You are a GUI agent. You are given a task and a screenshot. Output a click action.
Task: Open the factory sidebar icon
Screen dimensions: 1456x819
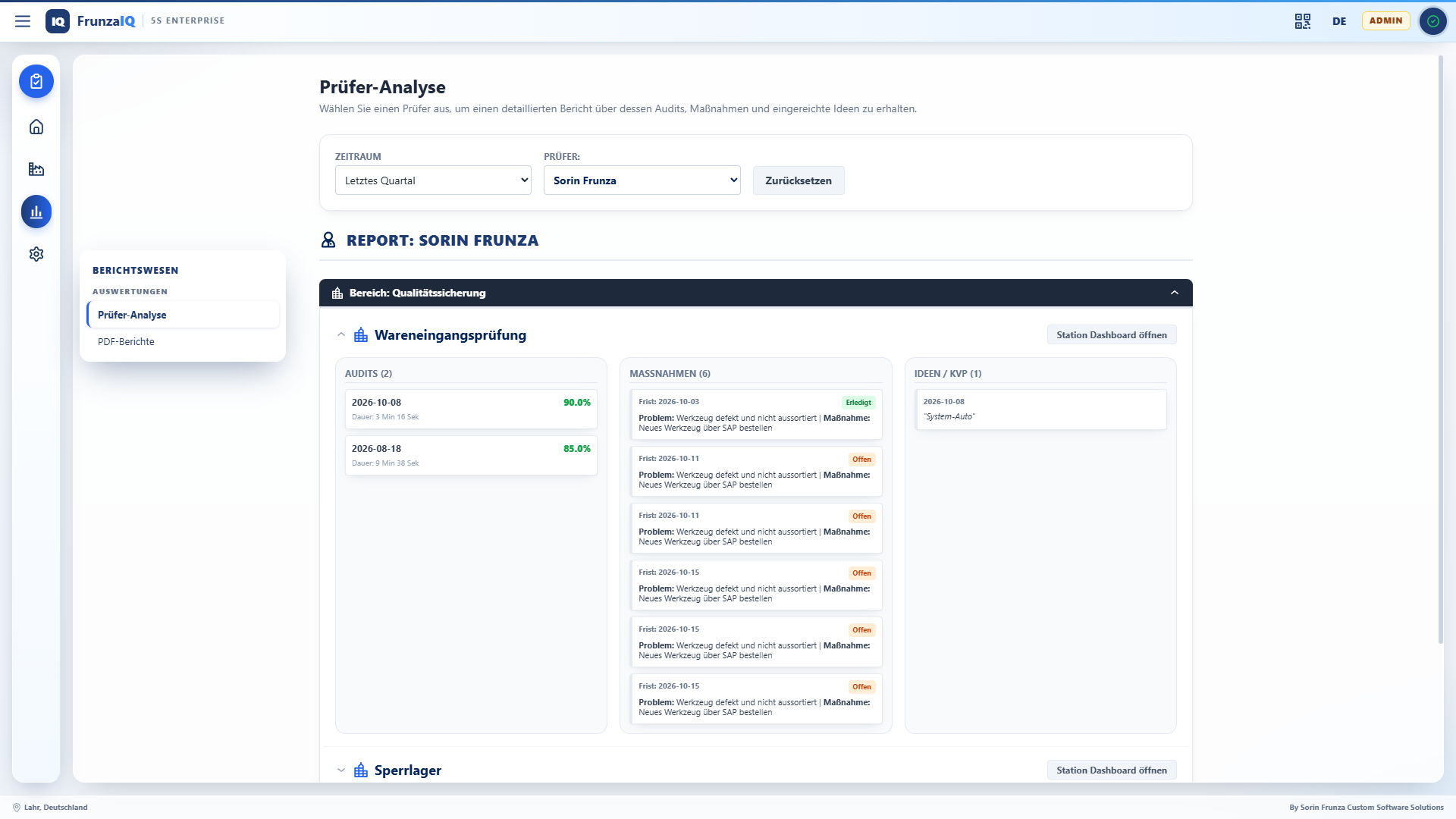36,169
